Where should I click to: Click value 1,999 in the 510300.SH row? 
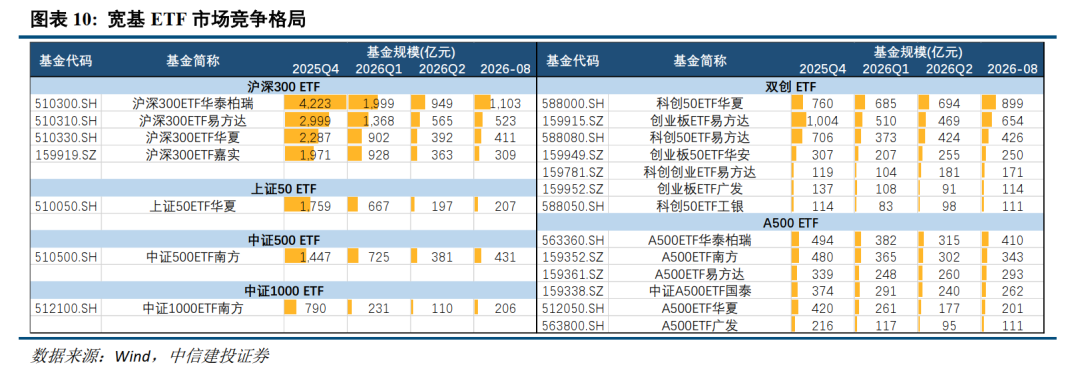click(x=378, y=103)
